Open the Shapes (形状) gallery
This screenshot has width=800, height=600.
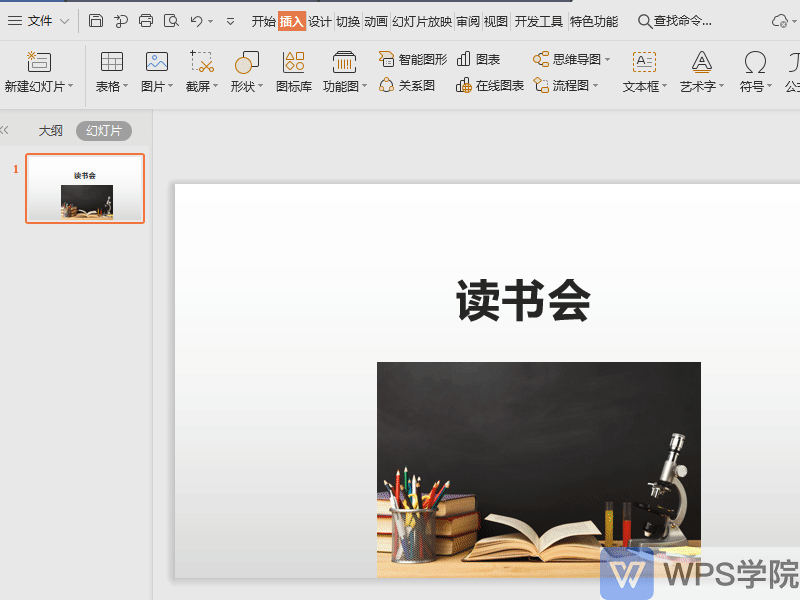click(244, 72)
